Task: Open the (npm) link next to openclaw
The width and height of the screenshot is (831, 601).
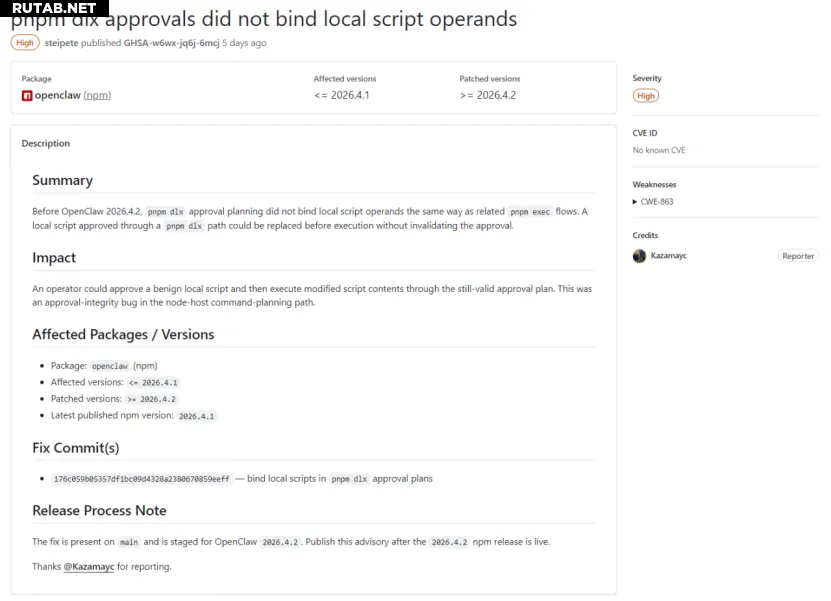Action: click(97, 96)
